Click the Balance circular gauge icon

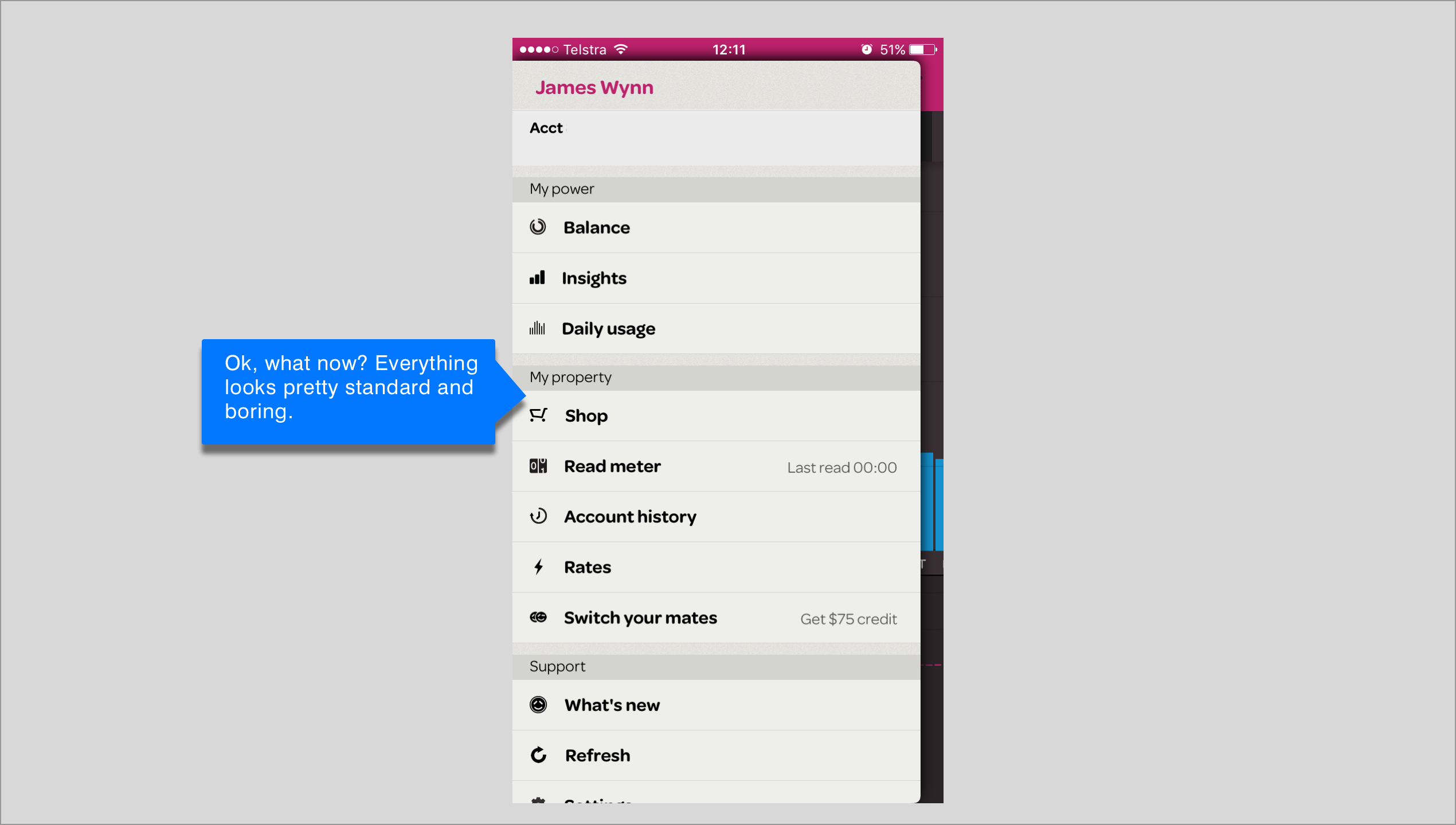(538, 227)
